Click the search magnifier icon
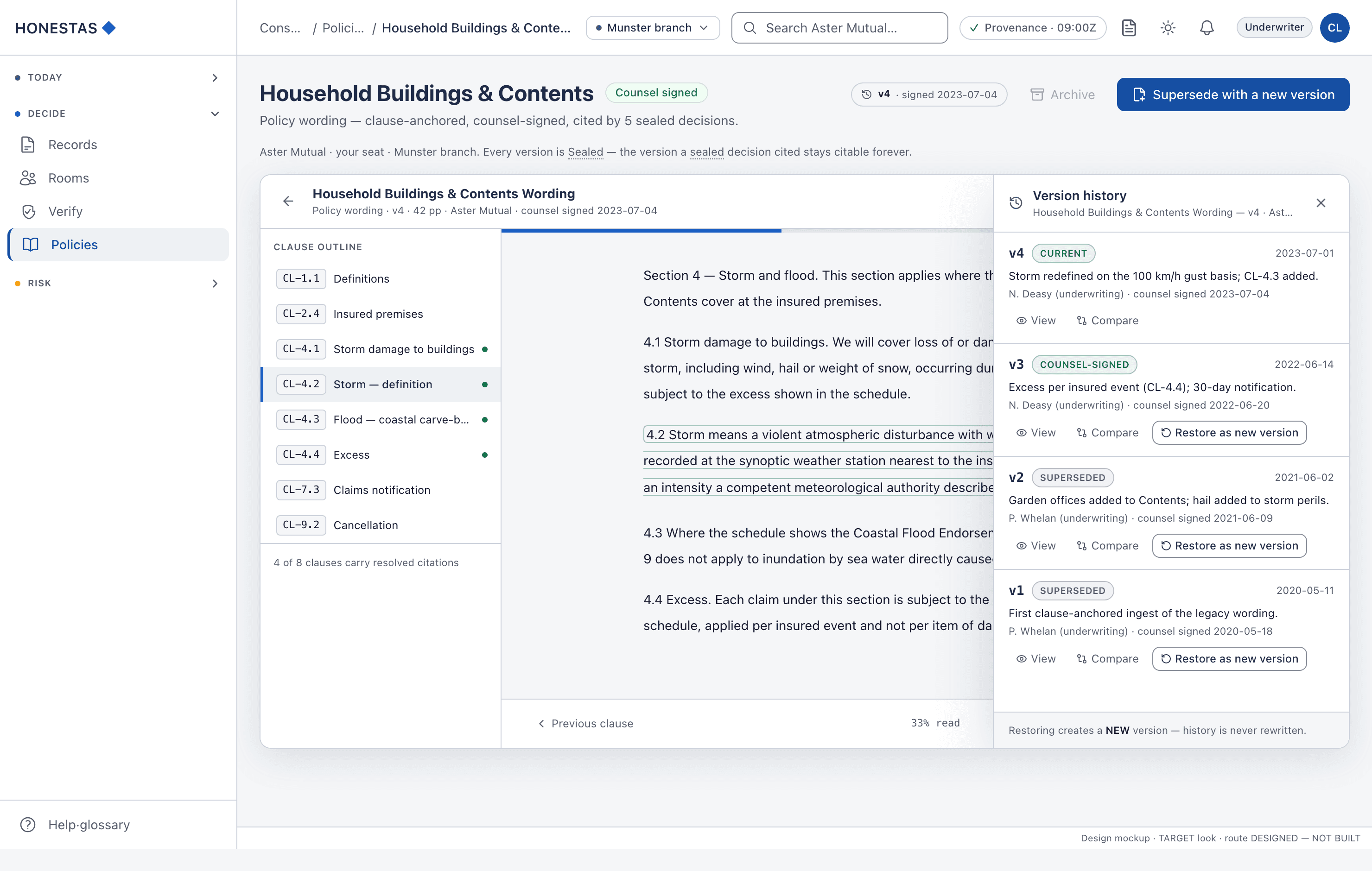 750,28
